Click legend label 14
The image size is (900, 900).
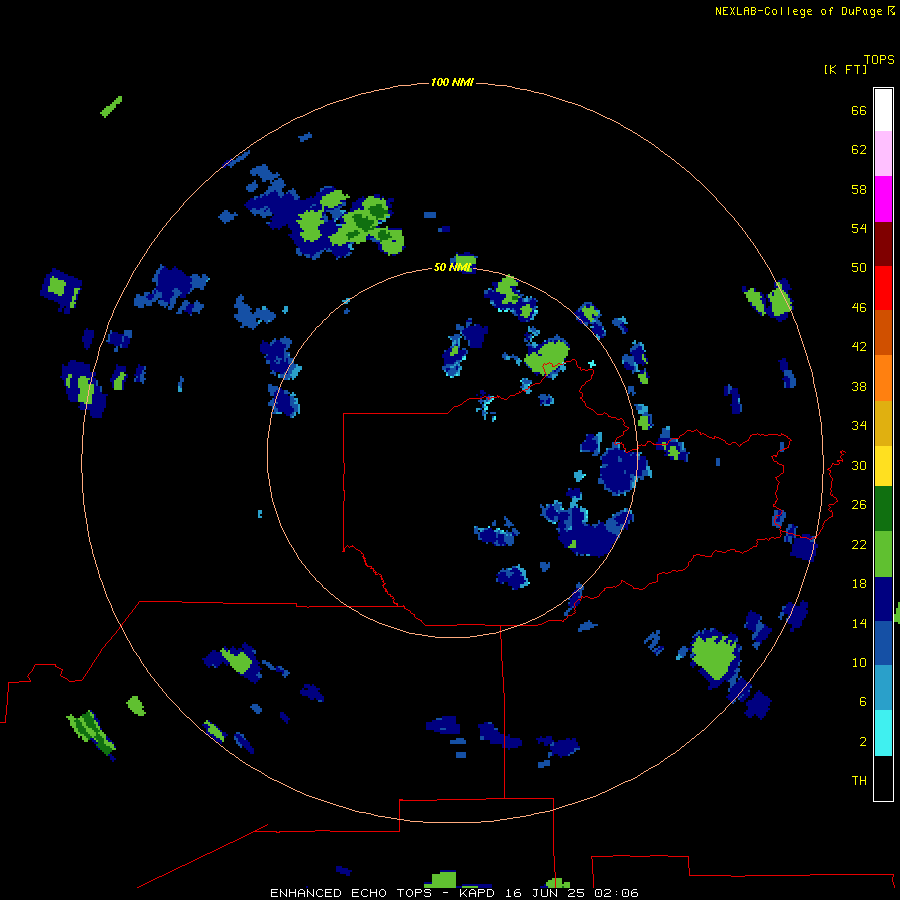click(x=859, y=623)
